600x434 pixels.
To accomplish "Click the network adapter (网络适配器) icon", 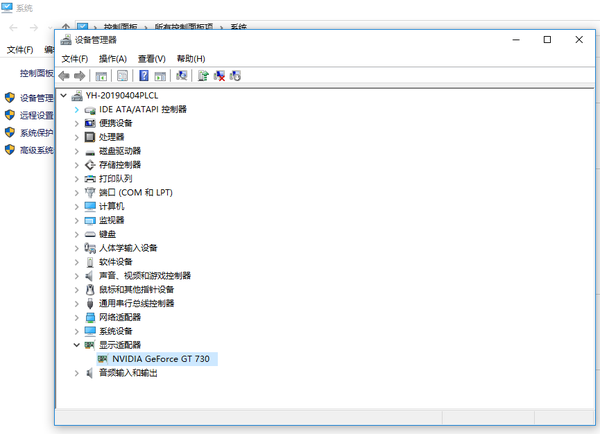I will (90, 317).
